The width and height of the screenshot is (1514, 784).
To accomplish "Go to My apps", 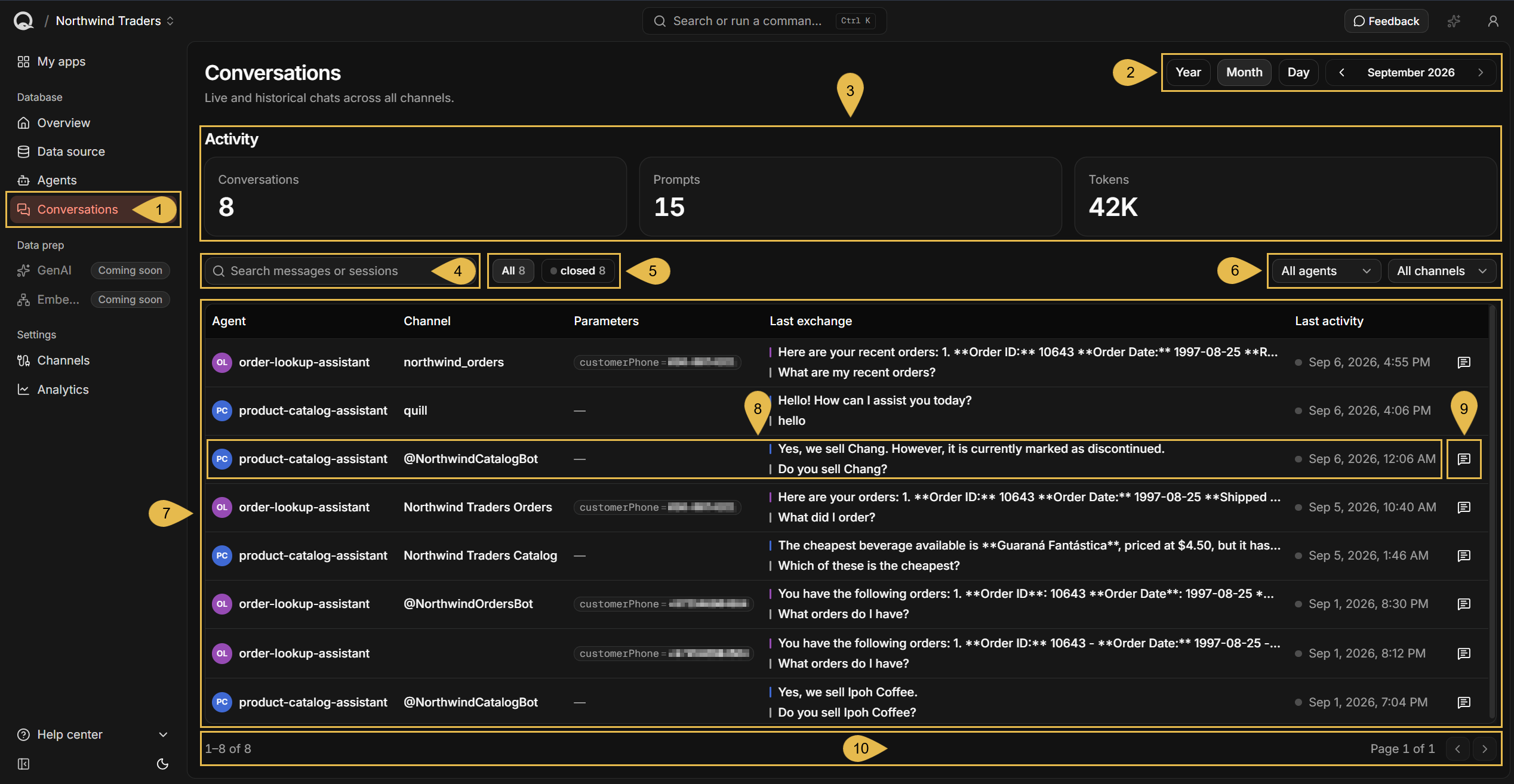I will coord(93,61).
